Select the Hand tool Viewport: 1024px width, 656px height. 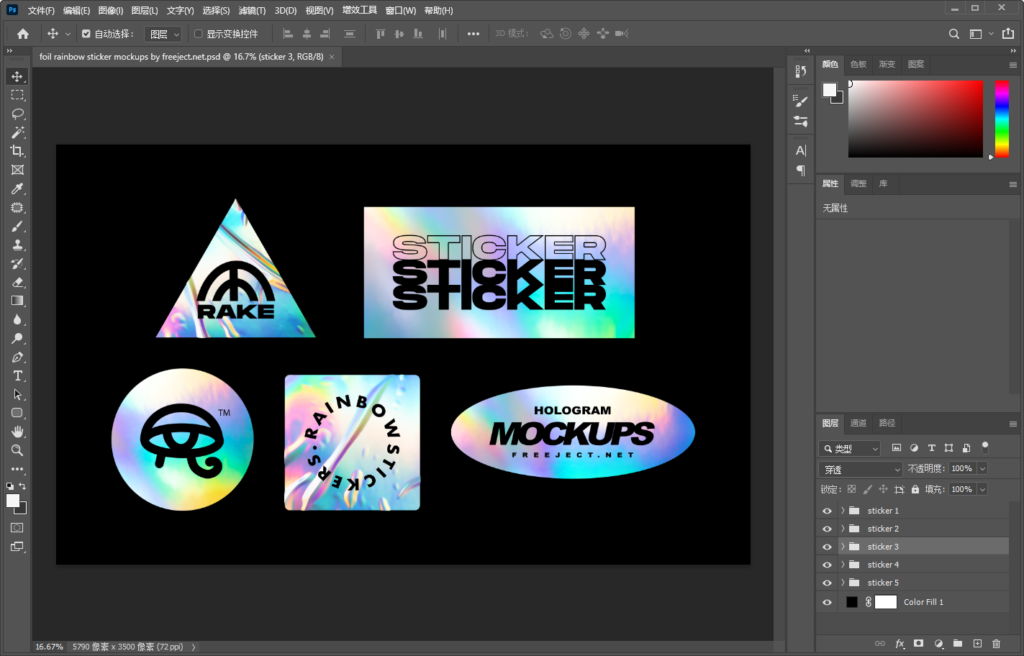pos(17,432)
